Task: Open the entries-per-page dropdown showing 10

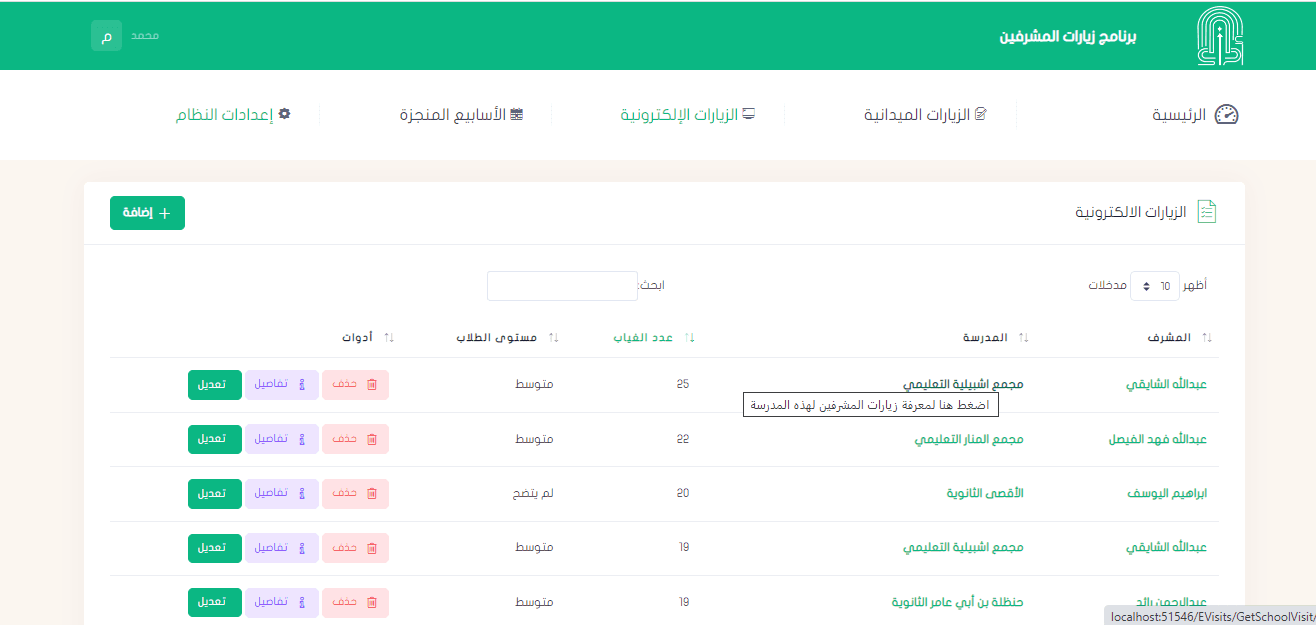Action: 1154,286
